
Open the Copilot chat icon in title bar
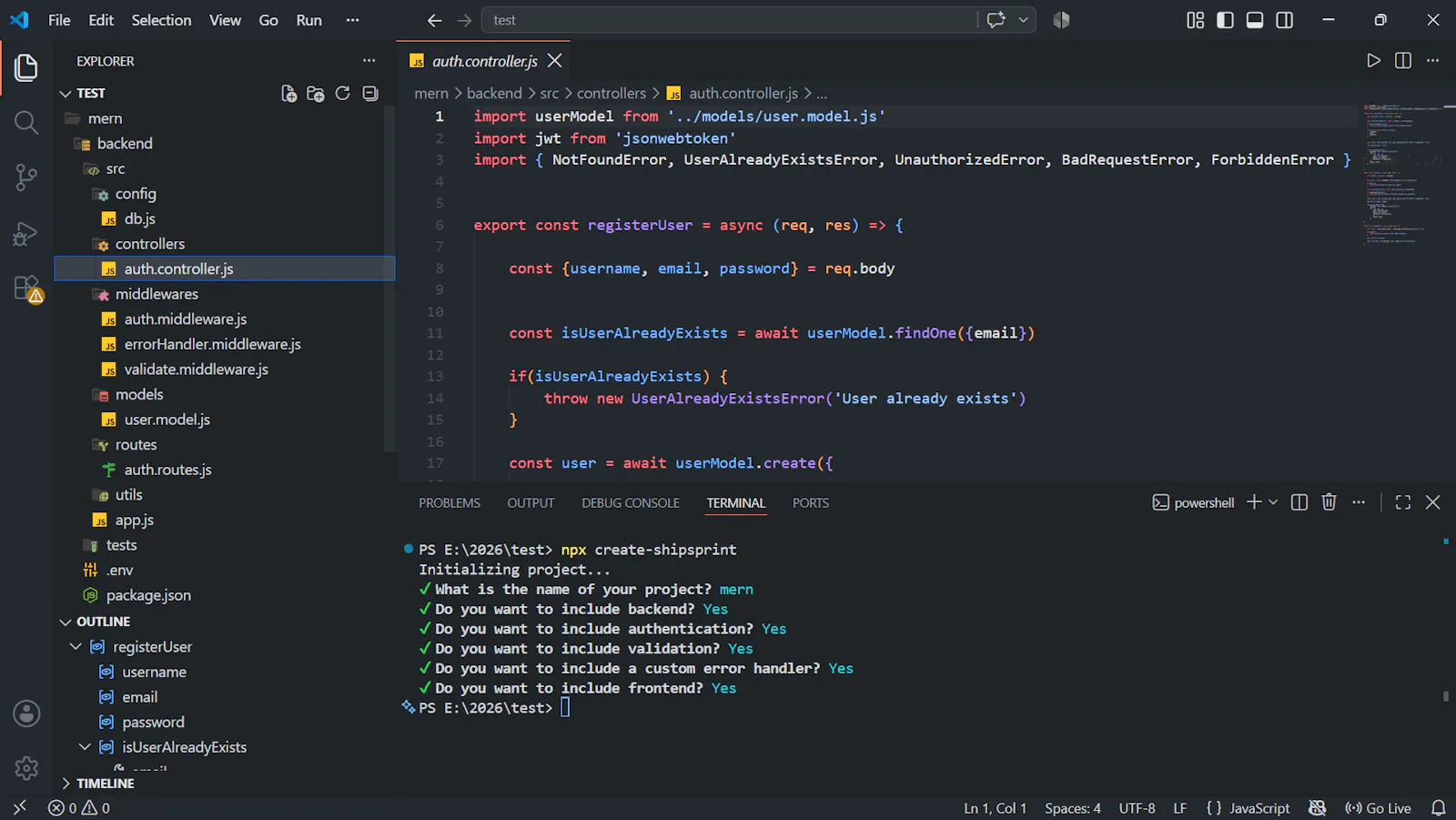[x=996, y=20]
